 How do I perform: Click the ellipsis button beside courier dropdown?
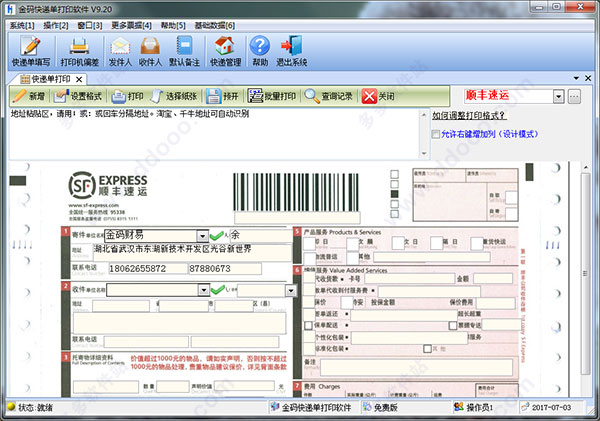pos(574,96)
